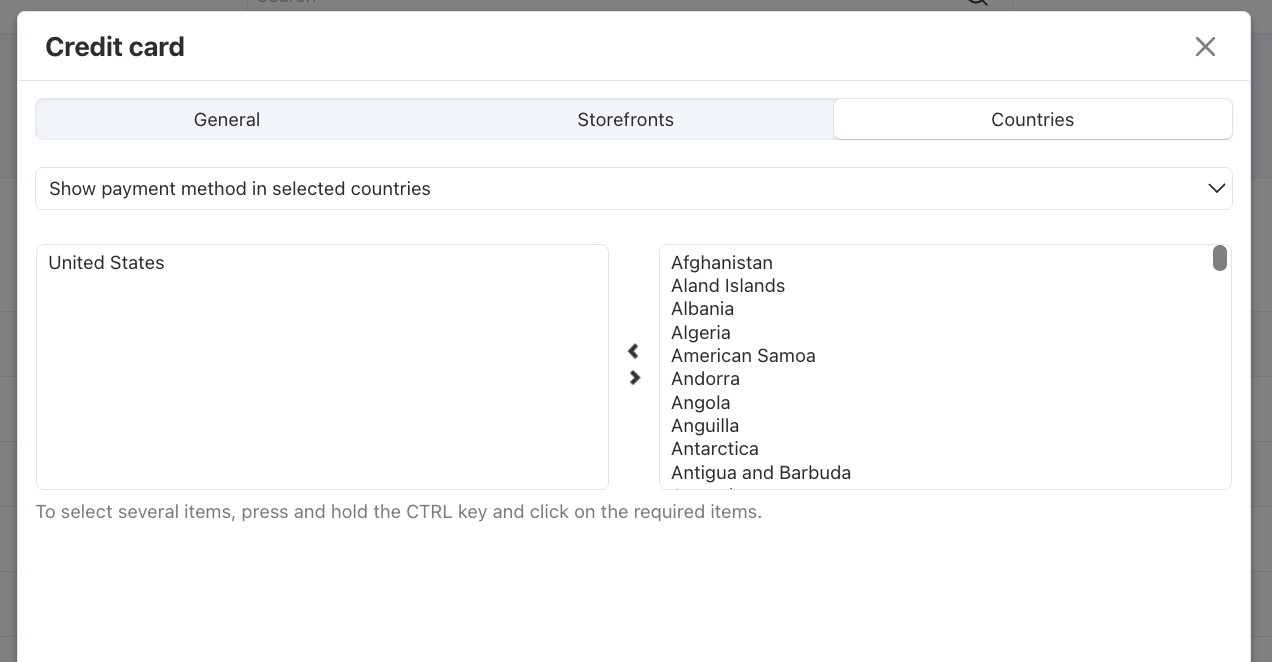The width and height of the screenshot is (1272, 662).
Task: Close the Credit card dialog
Action: tap(1205, 46)
